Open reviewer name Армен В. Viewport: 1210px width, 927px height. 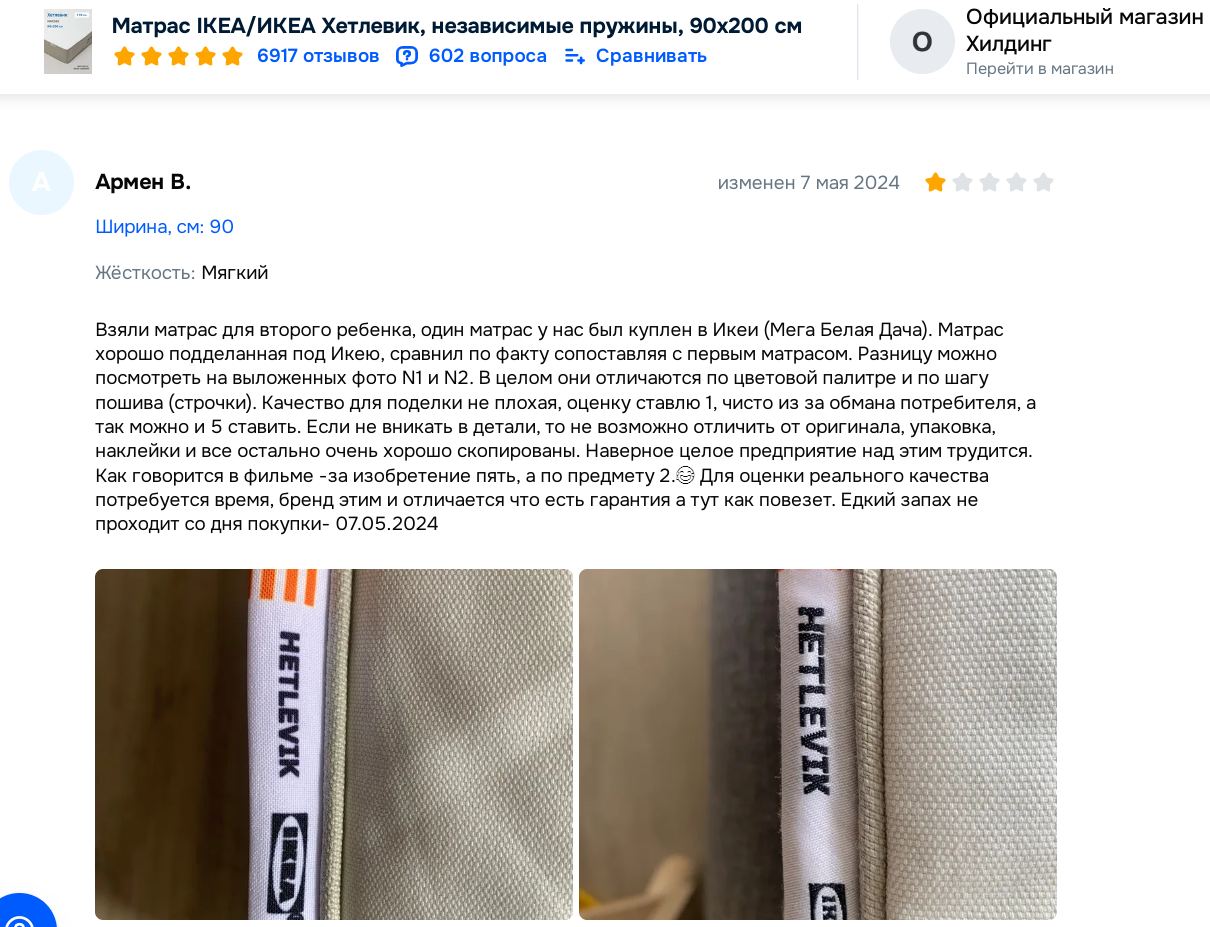(143, 182)
